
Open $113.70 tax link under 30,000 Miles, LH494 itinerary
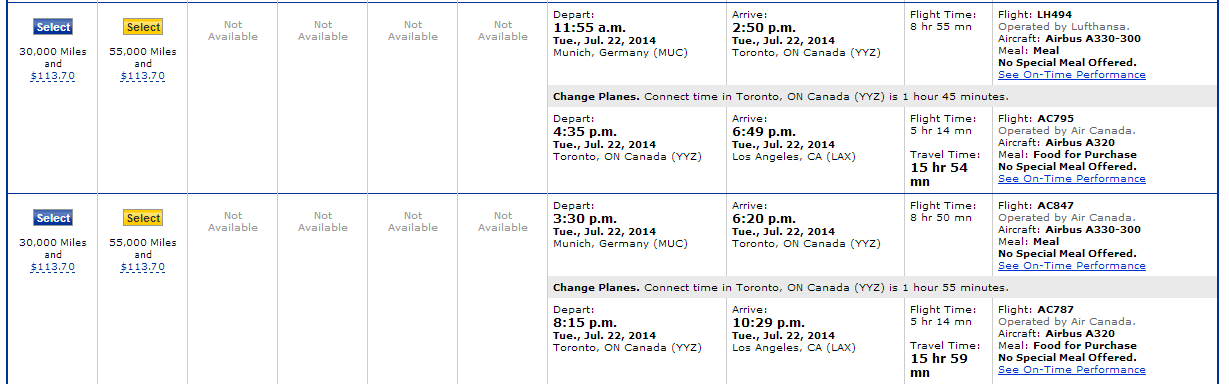[52, 76]
